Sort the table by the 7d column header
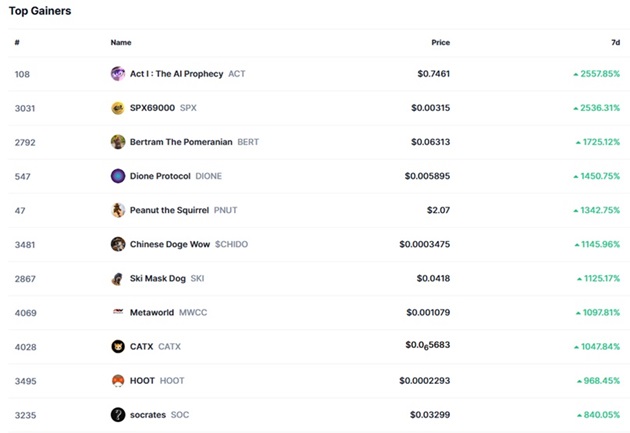Viewport: 630px width, 433px height. pos(616,42)
